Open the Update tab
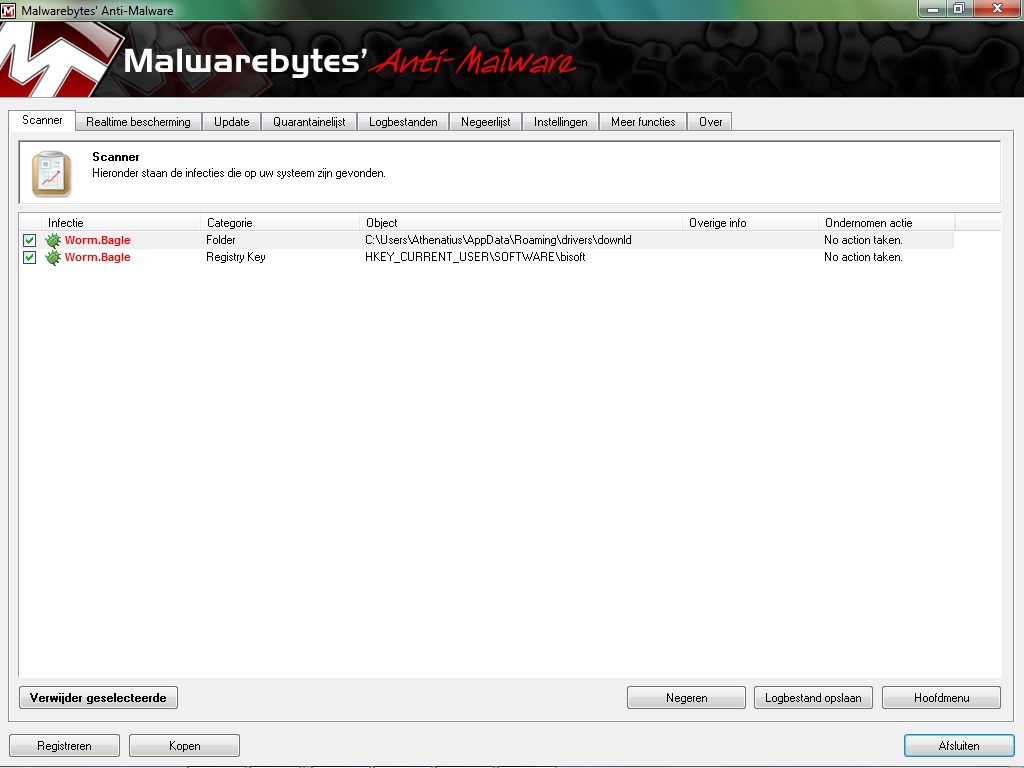1024x768 pixels. pyautogui.click(x=232, y=121)
